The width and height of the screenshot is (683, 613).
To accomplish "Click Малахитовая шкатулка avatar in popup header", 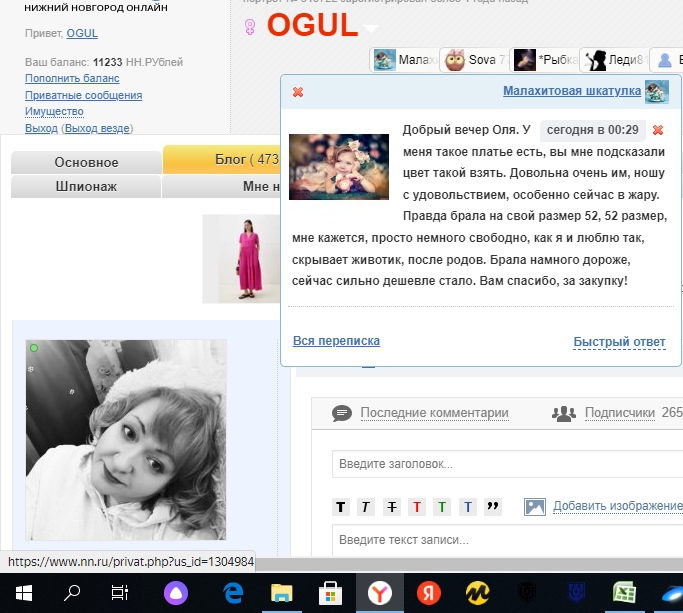I will (x=656, y=91).
